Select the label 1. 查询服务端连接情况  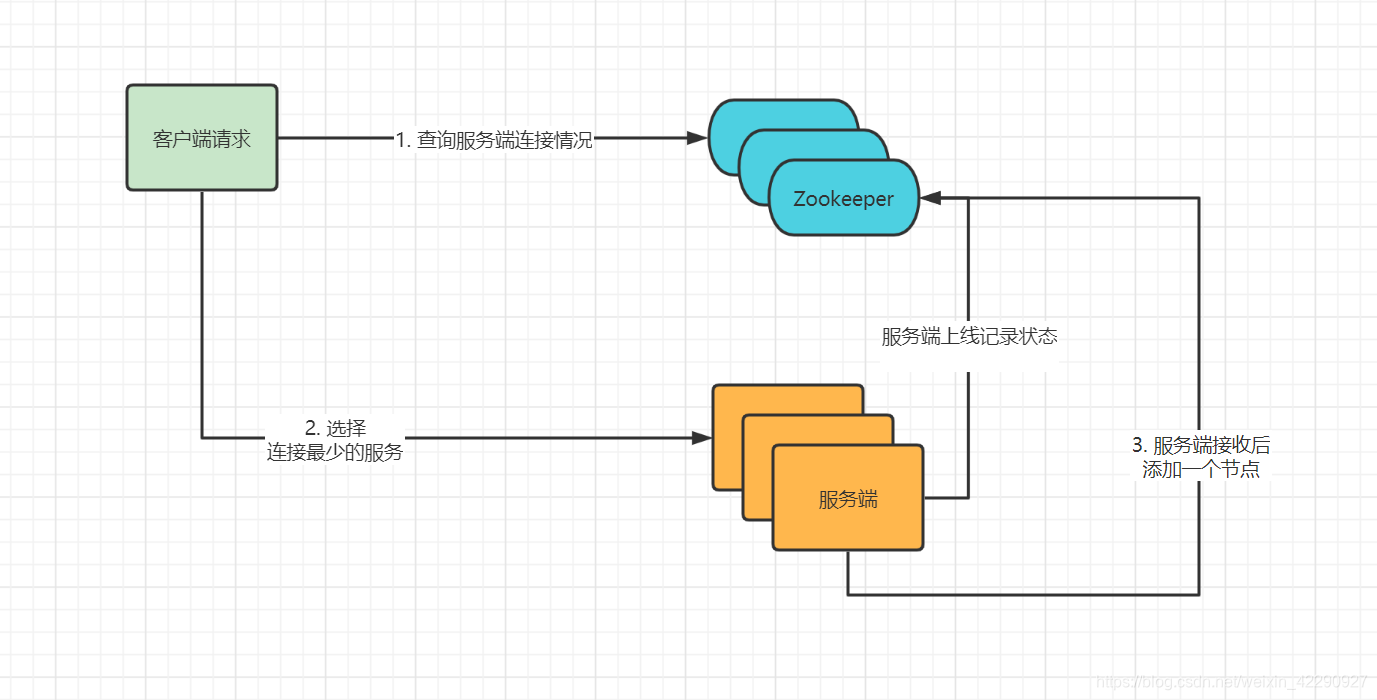point(494,140)
